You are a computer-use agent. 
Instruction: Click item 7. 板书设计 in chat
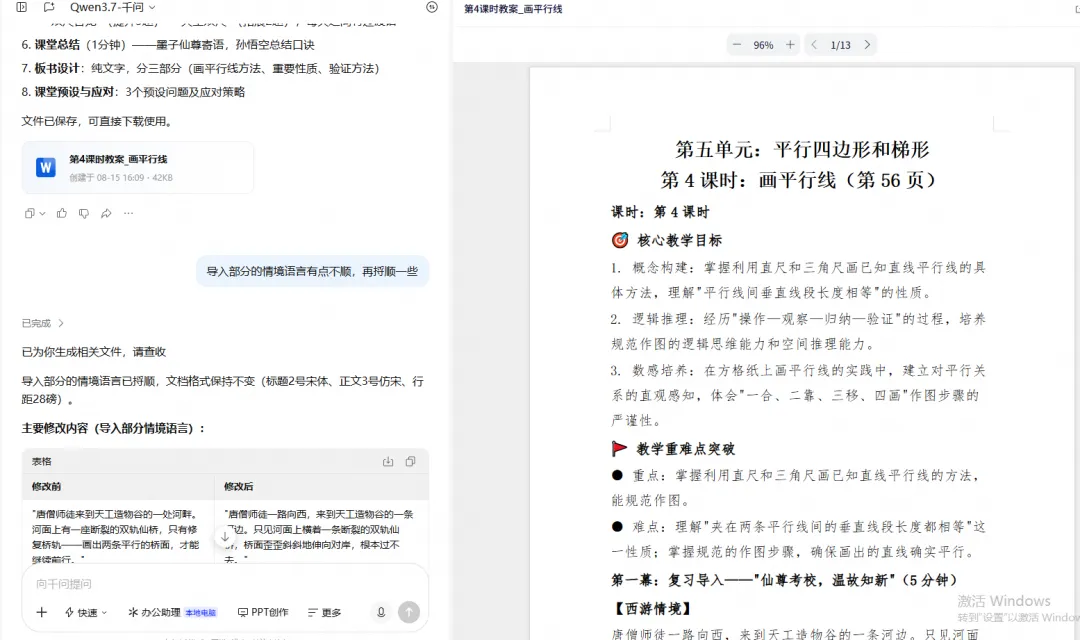[200, 68]
